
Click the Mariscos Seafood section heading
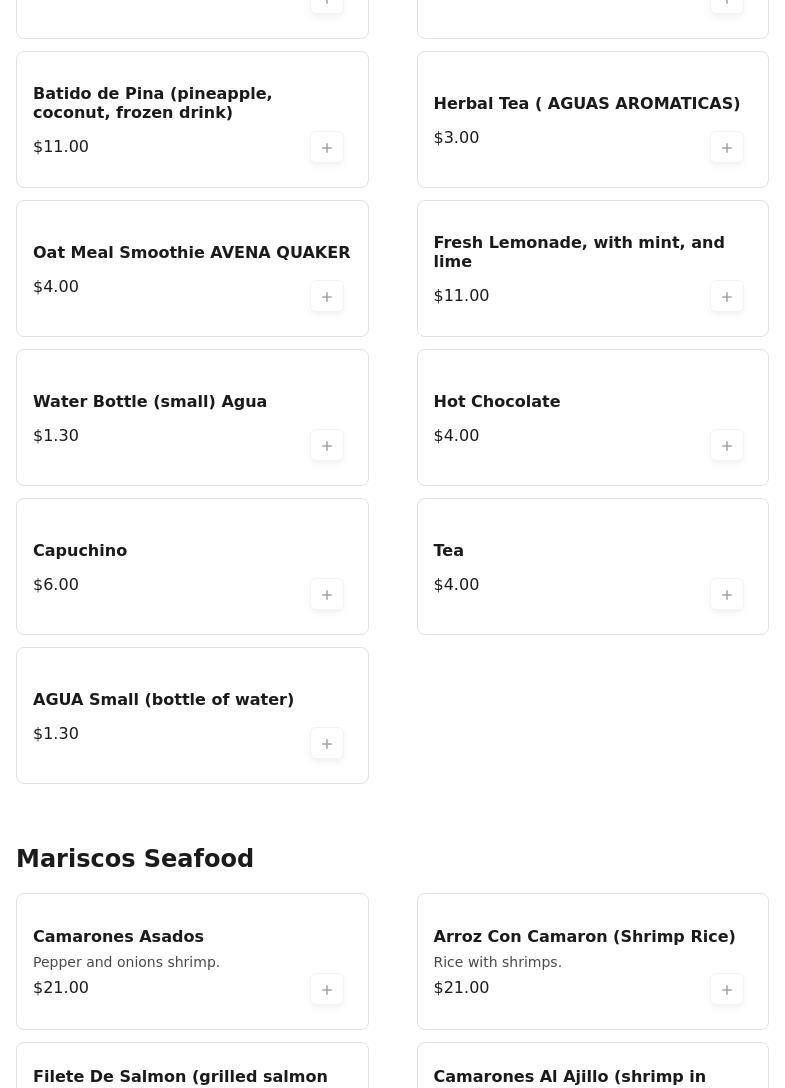point(135,859)
